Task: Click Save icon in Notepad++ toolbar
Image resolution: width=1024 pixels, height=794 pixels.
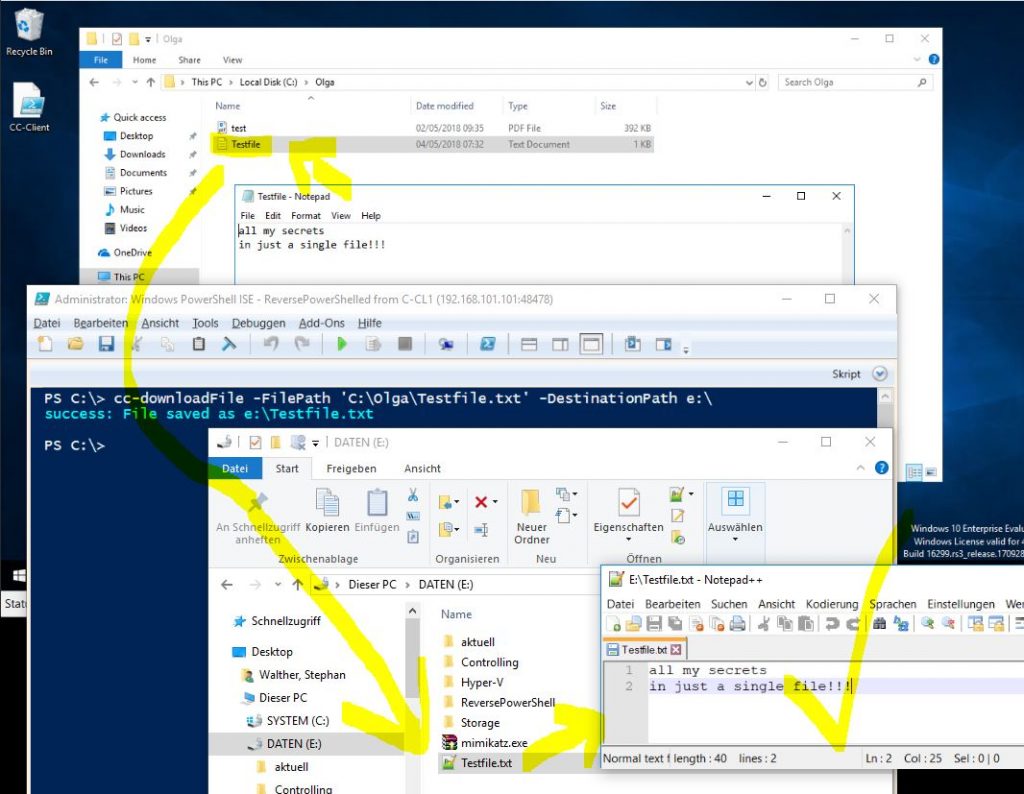Action: 654,624
